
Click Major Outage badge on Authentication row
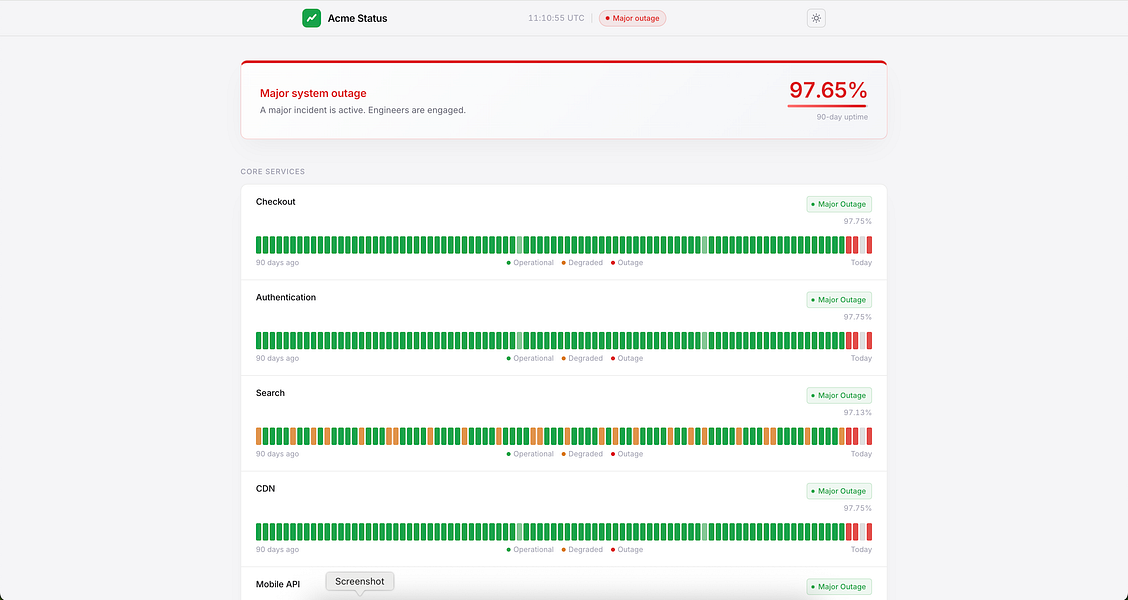pos(839,300)
